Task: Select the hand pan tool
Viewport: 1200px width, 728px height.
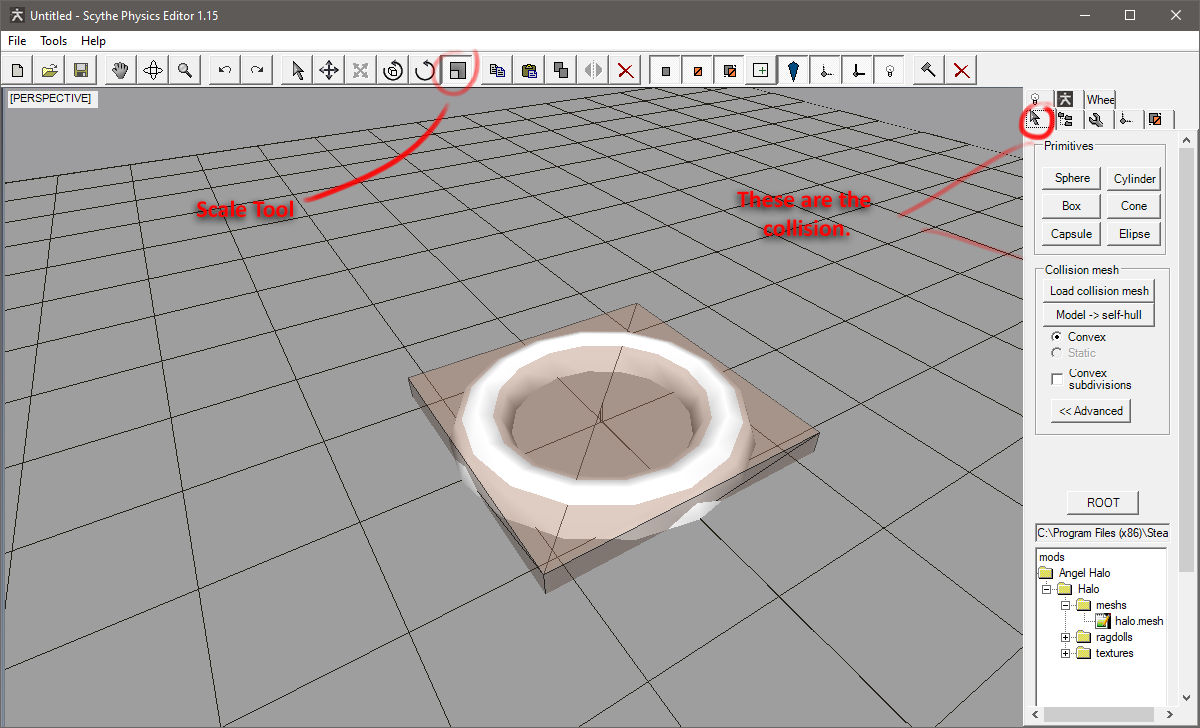Action: pyautogui.click(x=121, y=70)
